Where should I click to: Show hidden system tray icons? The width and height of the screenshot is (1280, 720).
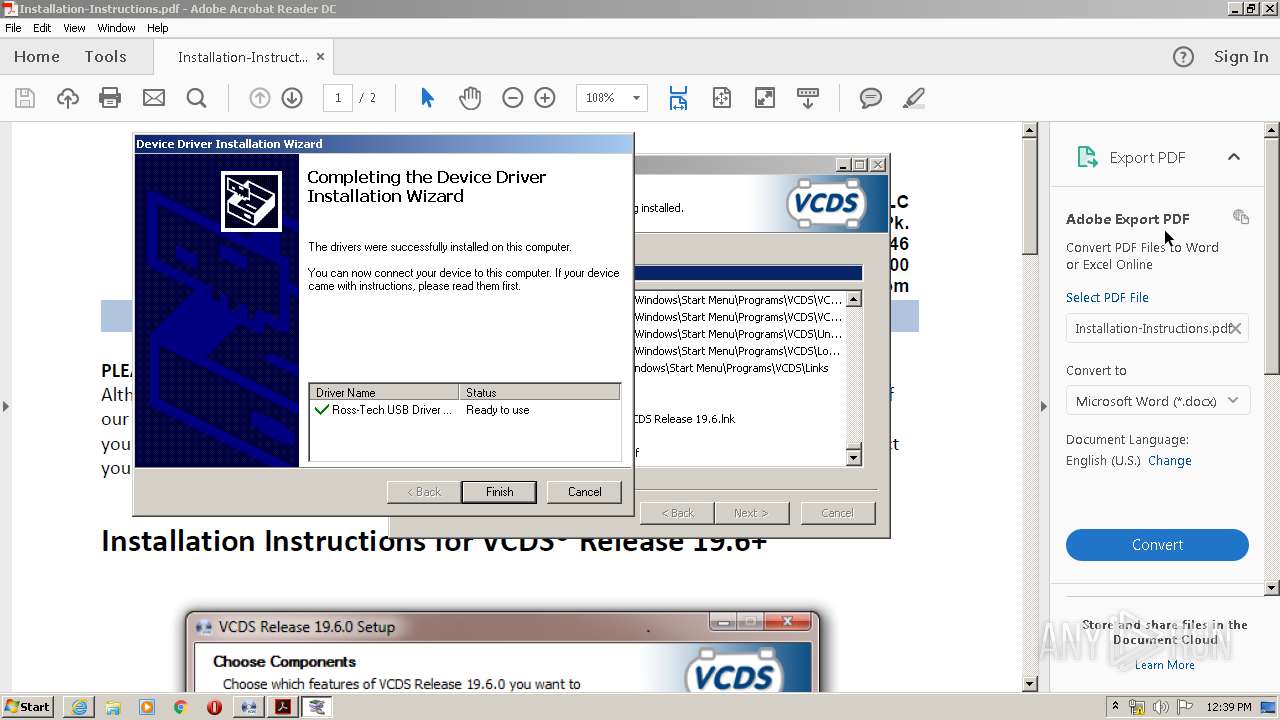[x=1116, y=707]
